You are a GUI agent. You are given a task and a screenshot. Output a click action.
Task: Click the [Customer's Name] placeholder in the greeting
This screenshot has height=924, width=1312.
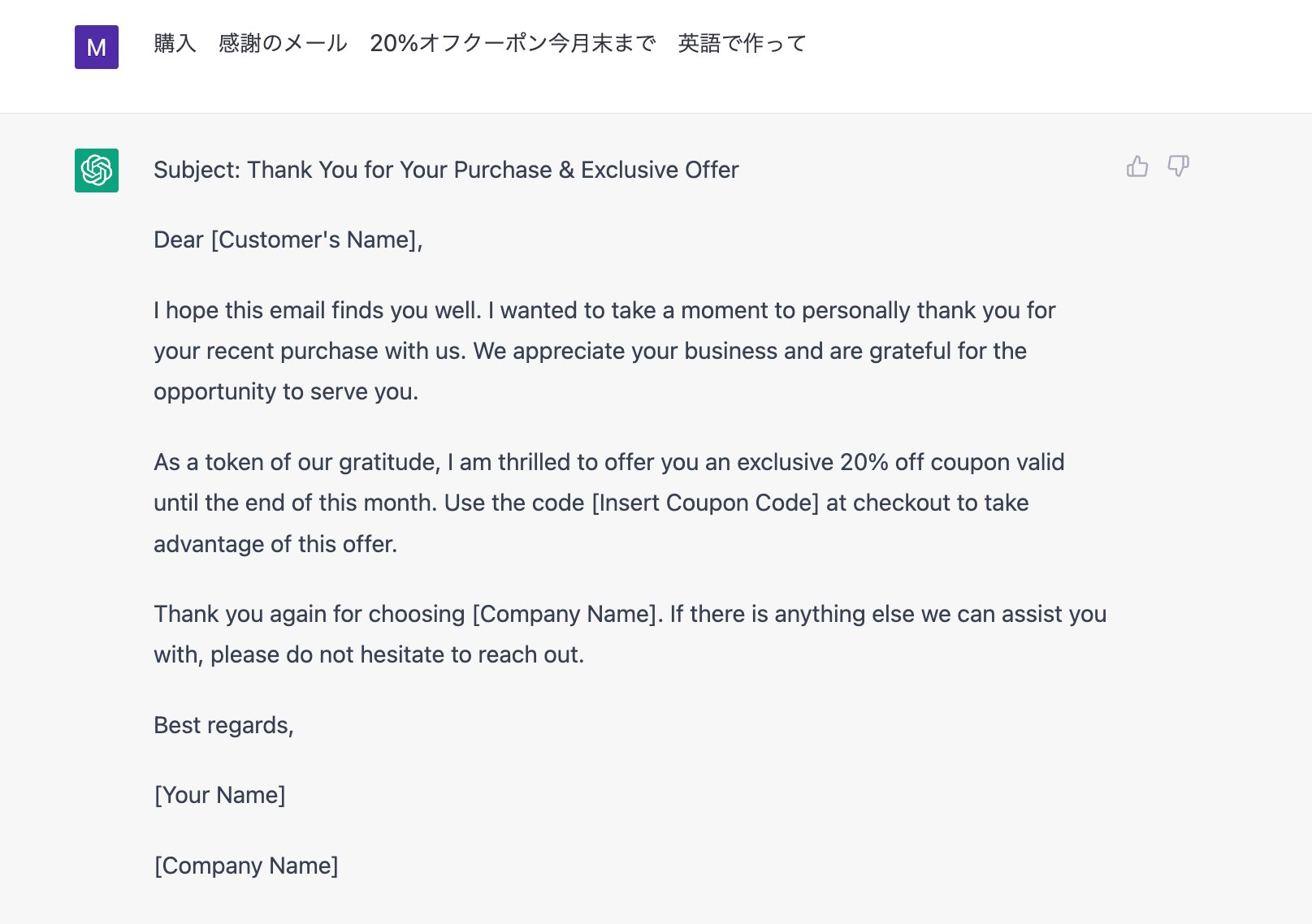314,240
